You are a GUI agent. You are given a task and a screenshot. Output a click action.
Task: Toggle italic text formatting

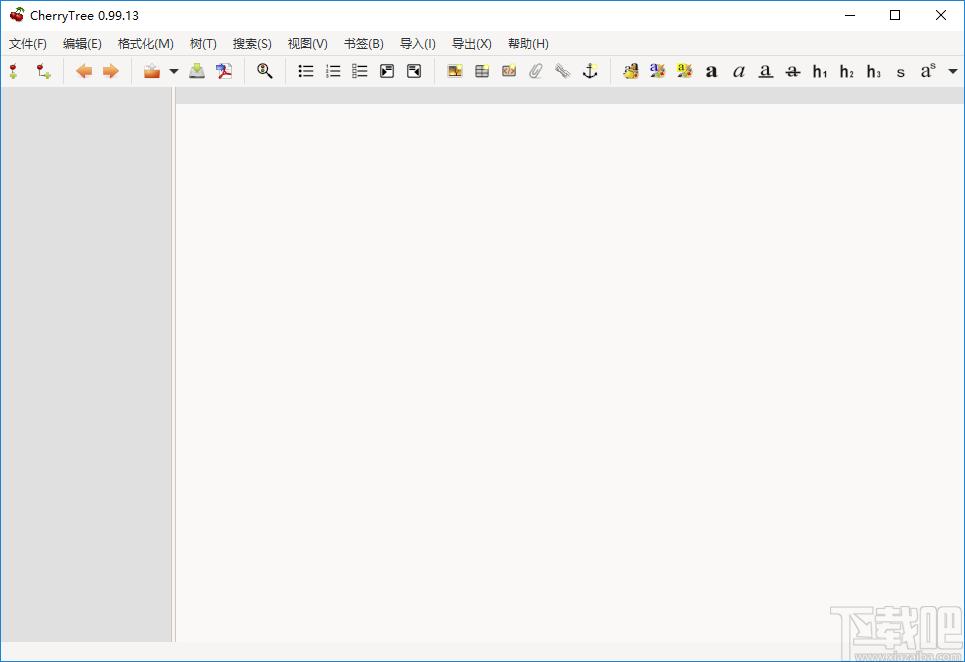739,71
